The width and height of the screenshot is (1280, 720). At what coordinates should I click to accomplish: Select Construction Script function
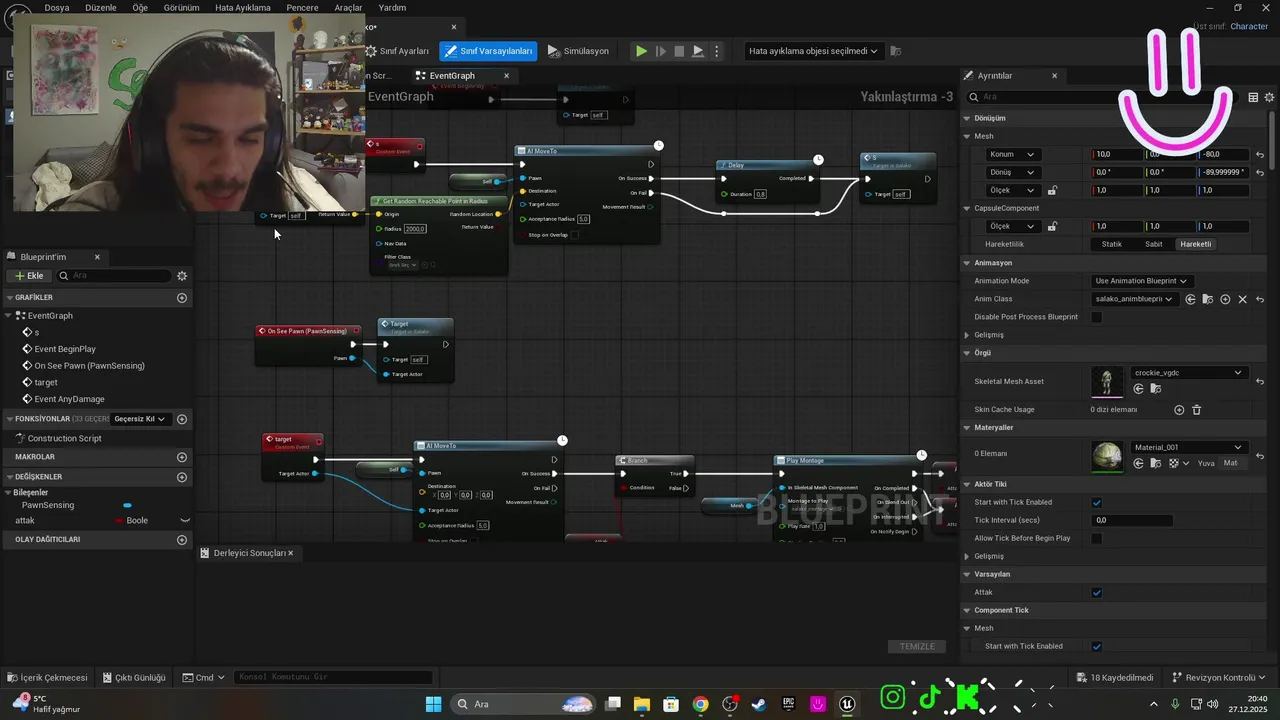(x=64, y=439)
